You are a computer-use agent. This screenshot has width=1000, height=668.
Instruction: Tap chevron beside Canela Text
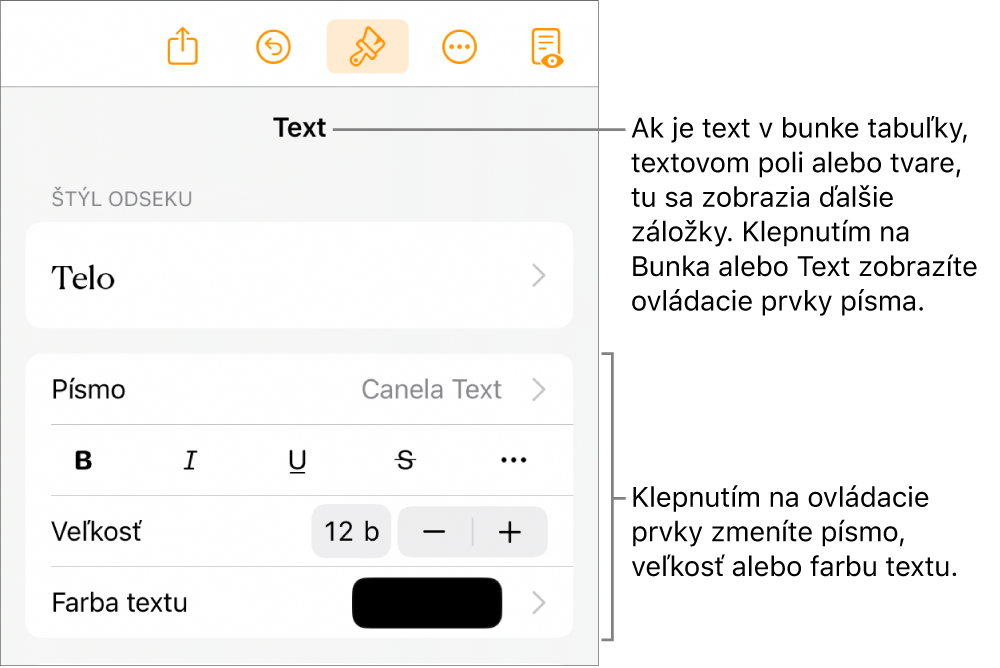click(539, 389)
